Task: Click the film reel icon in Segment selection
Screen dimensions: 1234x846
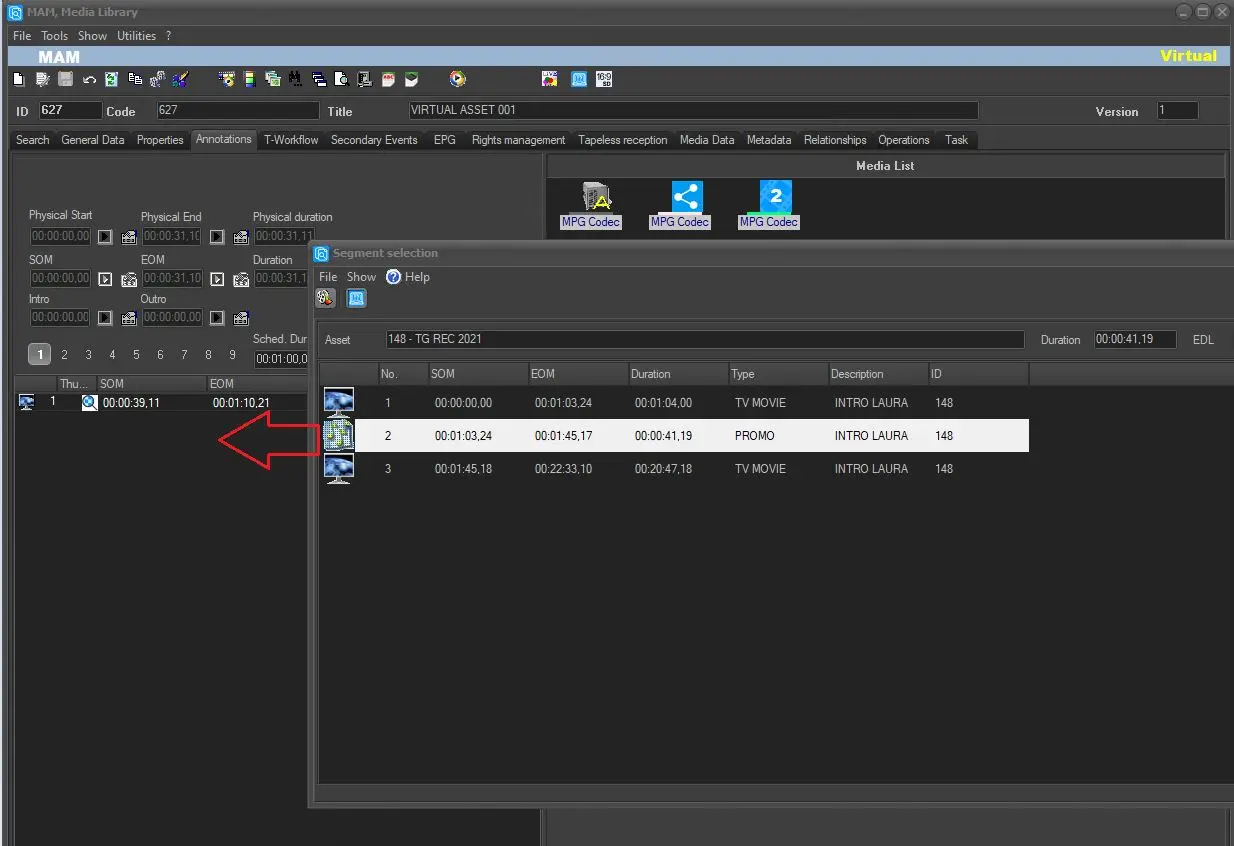Action: 326,298
